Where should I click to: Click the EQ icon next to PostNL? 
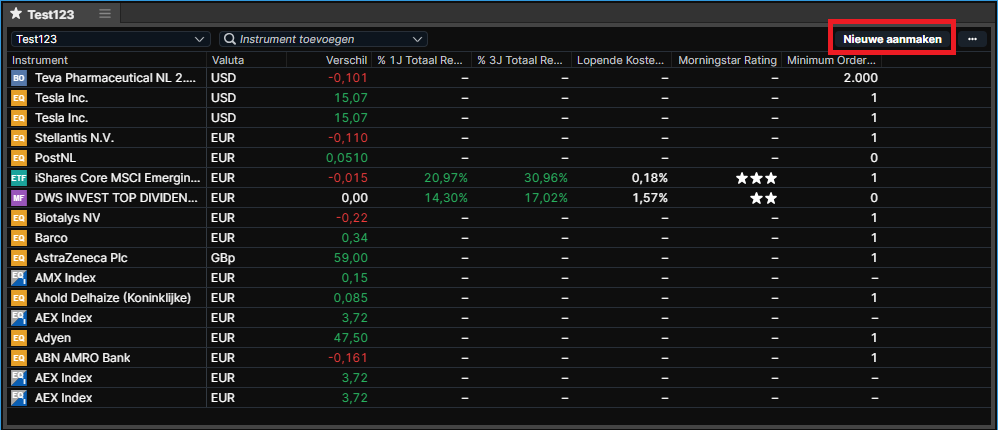point(19,158)
